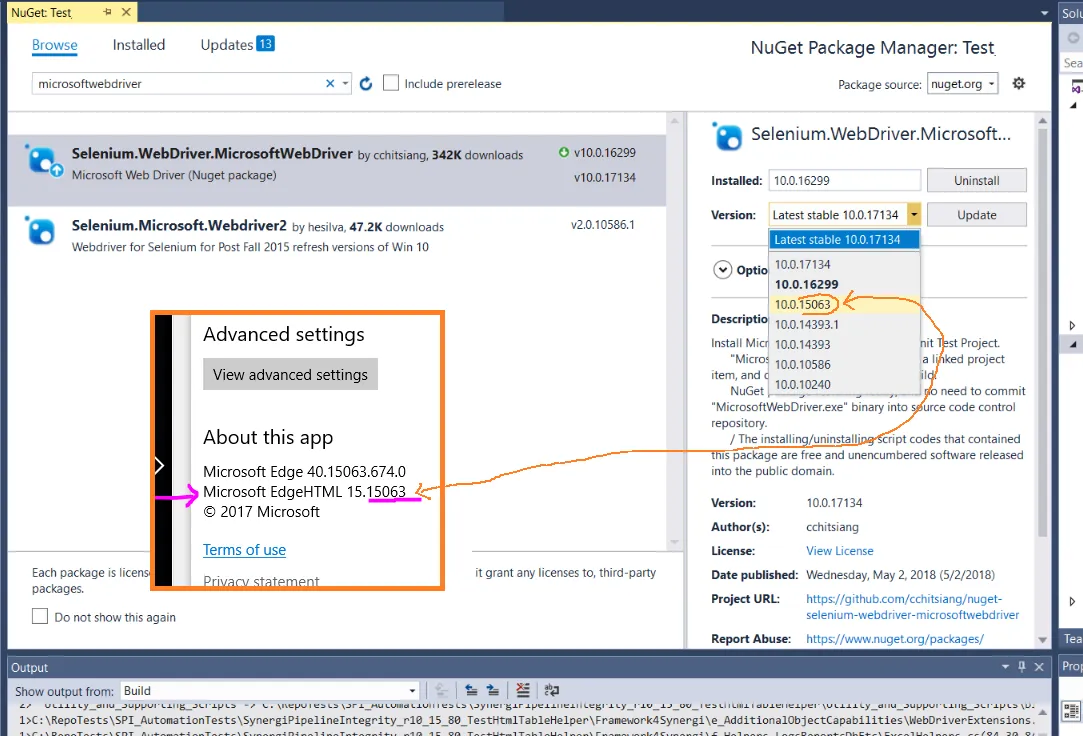Click package search input field
This screenshot has width=1083, height=736.
[x=180, y=84]
